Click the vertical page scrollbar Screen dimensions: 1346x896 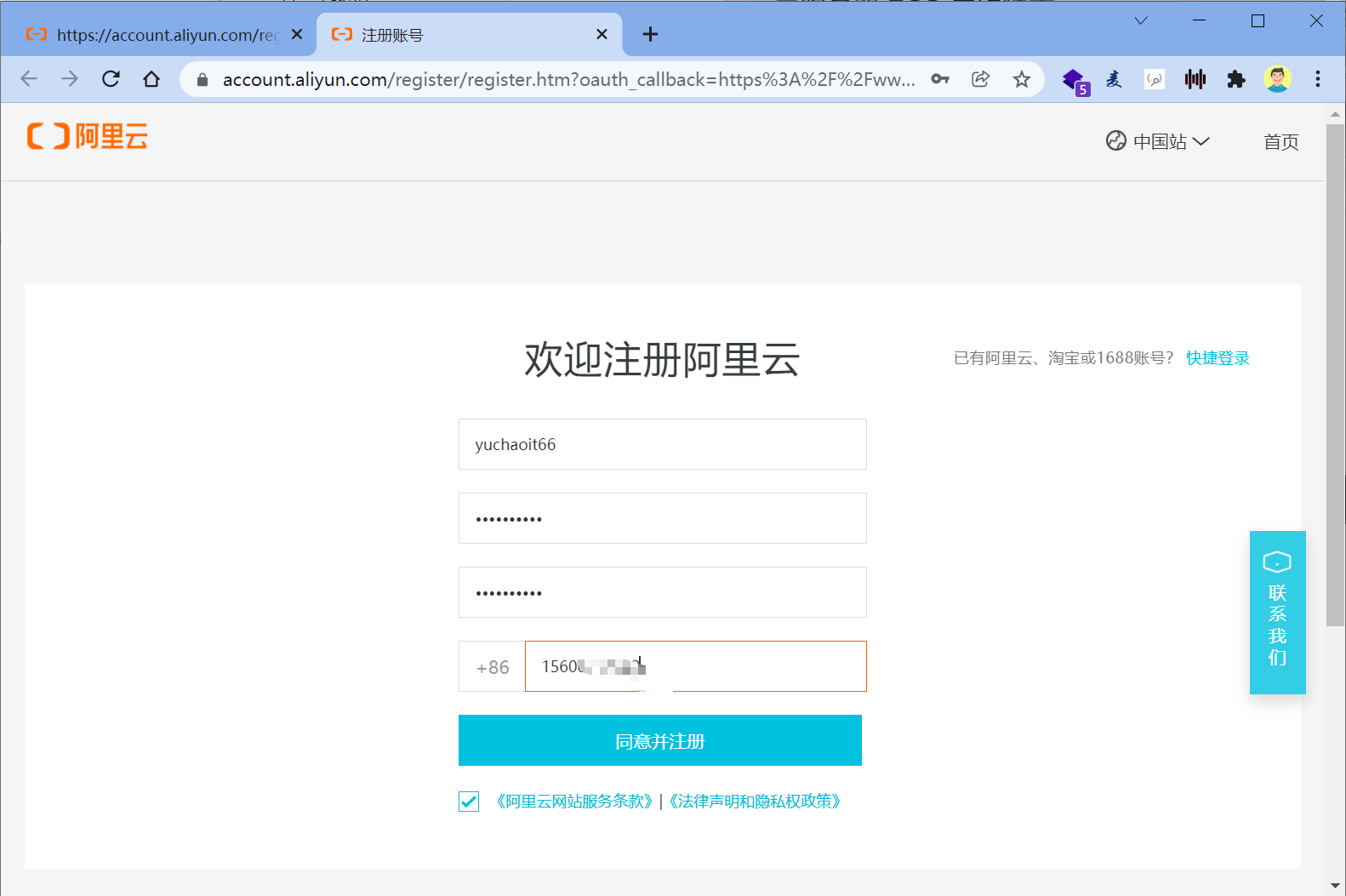coord(1335,374)
